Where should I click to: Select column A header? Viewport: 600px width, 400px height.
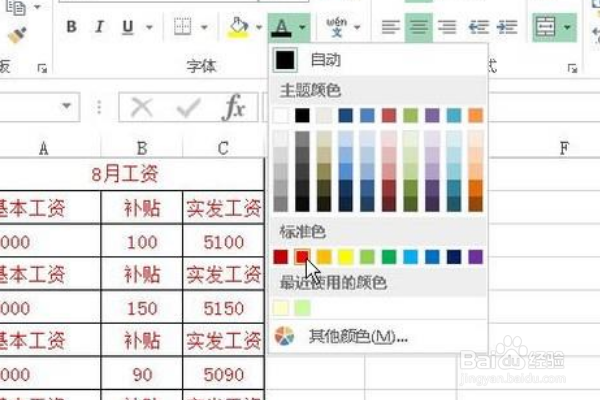click(x=50, y=148)
